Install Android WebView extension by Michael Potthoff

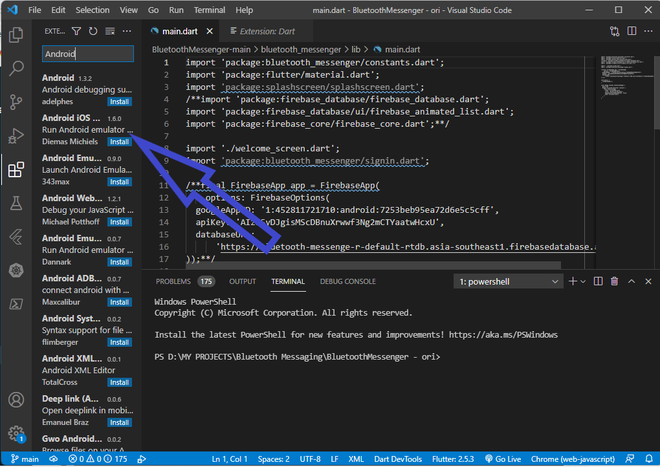(120, 222)
